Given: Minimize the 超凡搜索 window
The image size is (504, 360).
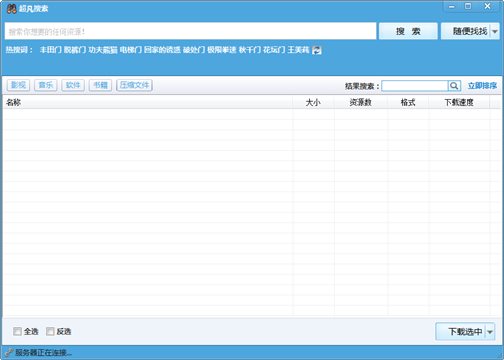Looking at the screenshot, I should coord(452,6).
